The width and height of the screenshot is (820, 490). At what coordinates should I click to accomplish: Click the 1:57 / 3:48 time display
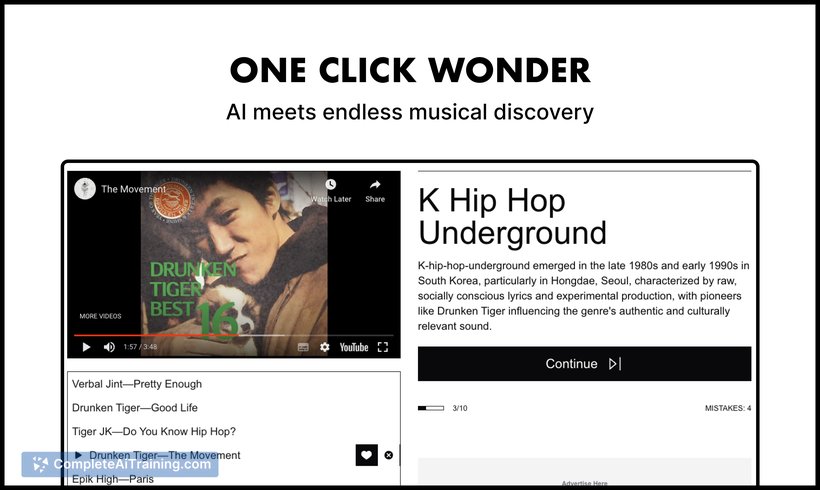click(x=140, y=347)
